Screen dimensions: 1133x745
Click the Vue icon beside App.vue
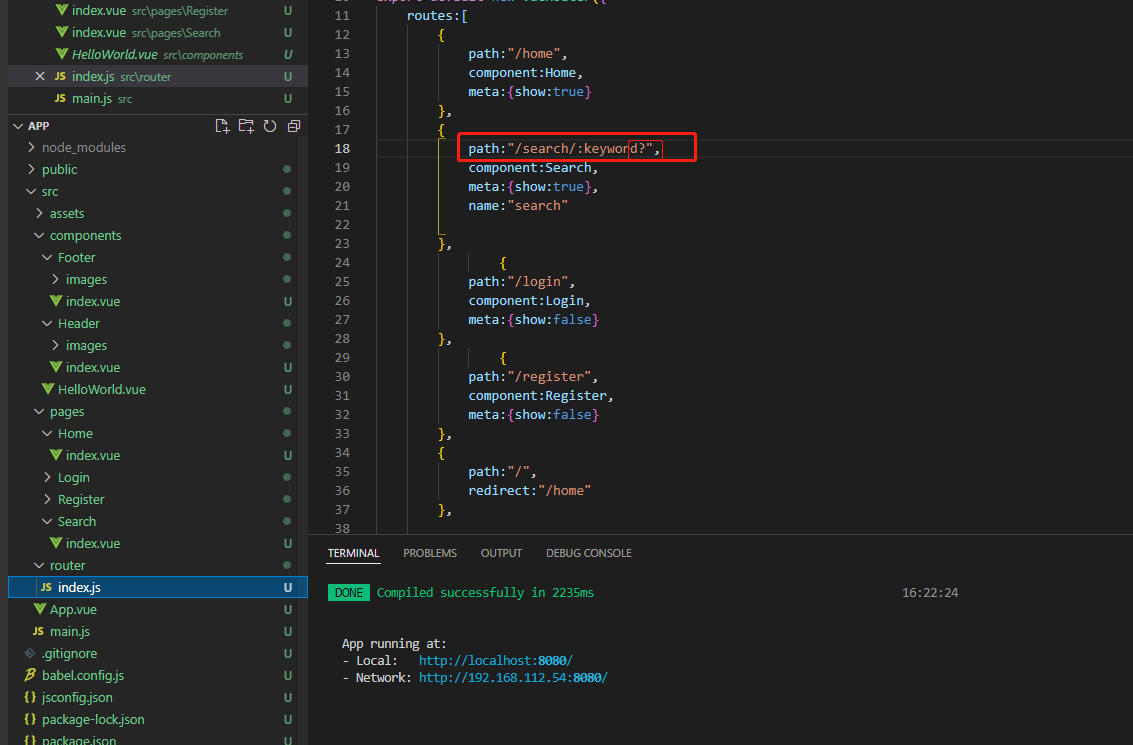40,610
